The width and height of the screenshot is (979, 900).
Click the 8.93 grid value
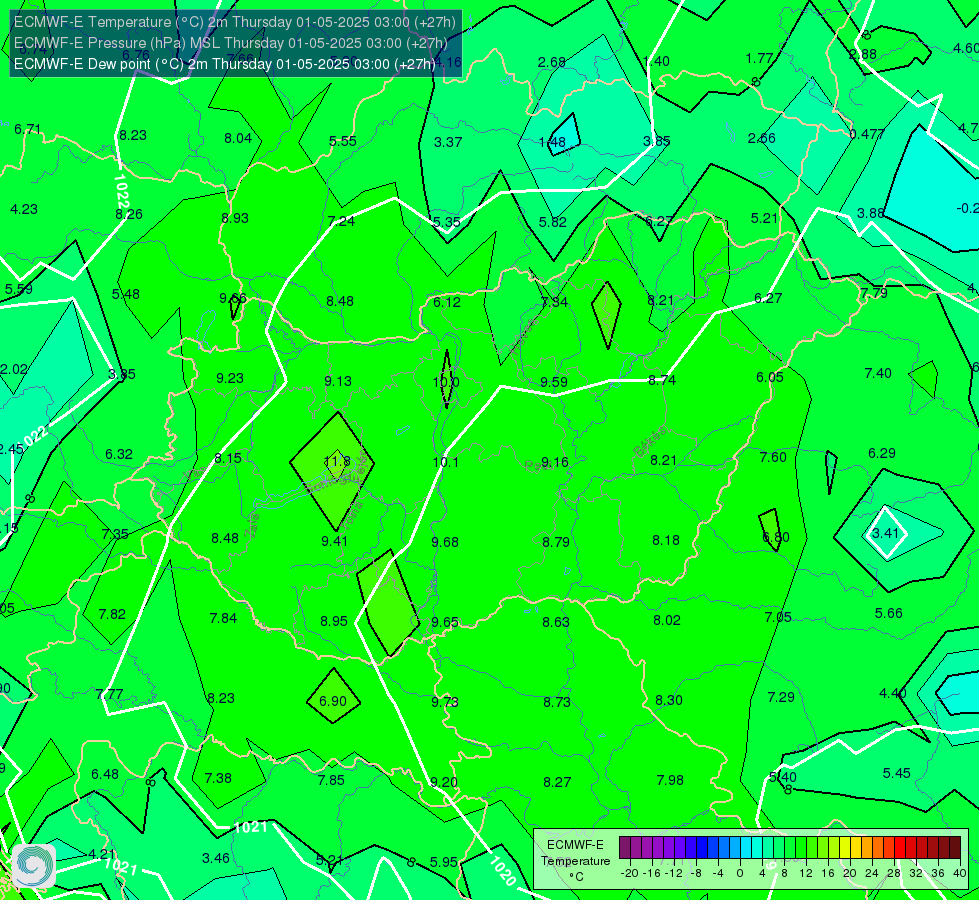click(x=235, y=218)
